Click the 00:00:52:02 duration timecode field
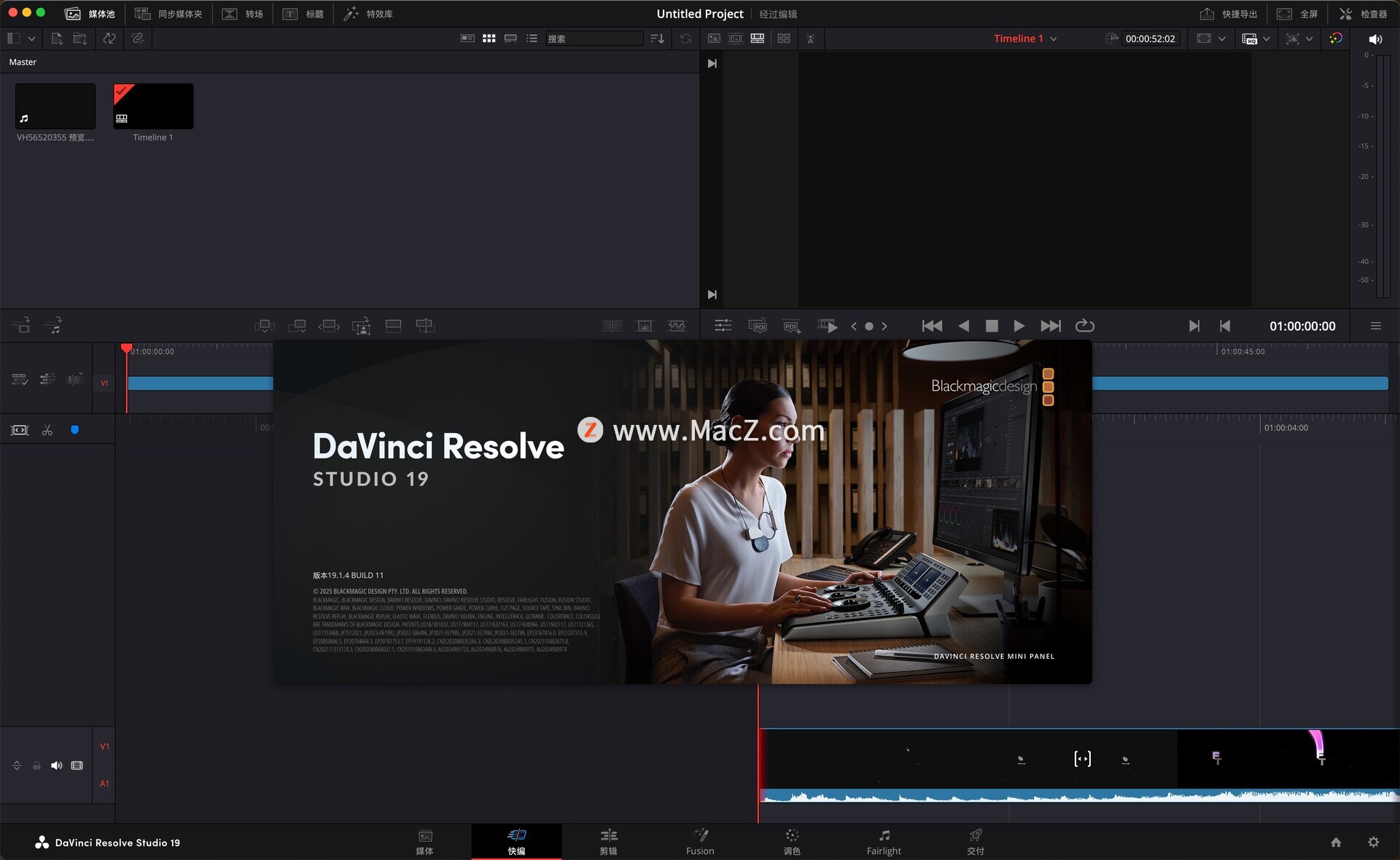The height and width of the screenshot is (860, 1400). tap(1150, 39)
